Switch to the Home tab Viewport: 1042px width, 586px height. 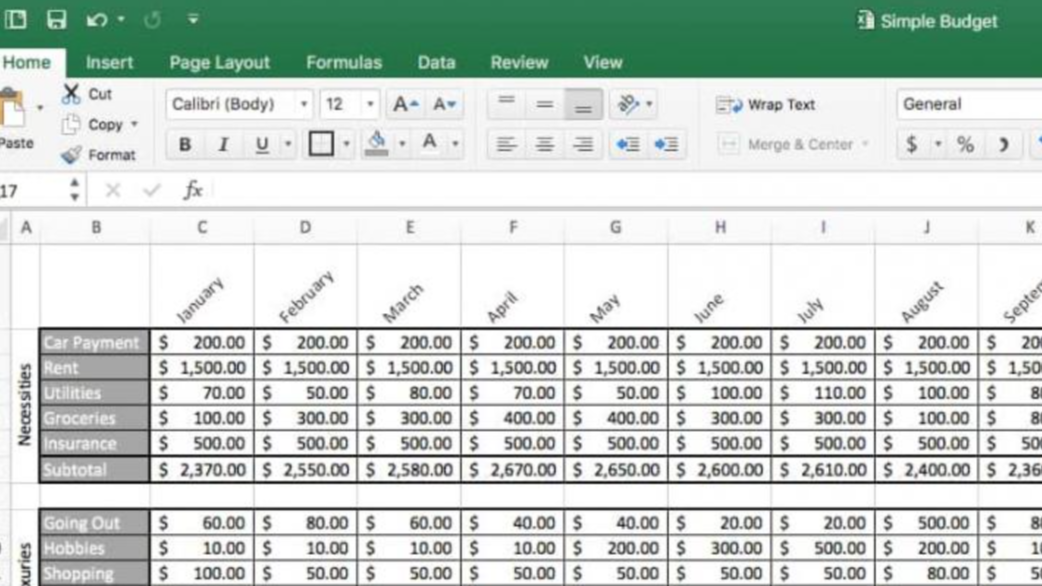(27, 62)
